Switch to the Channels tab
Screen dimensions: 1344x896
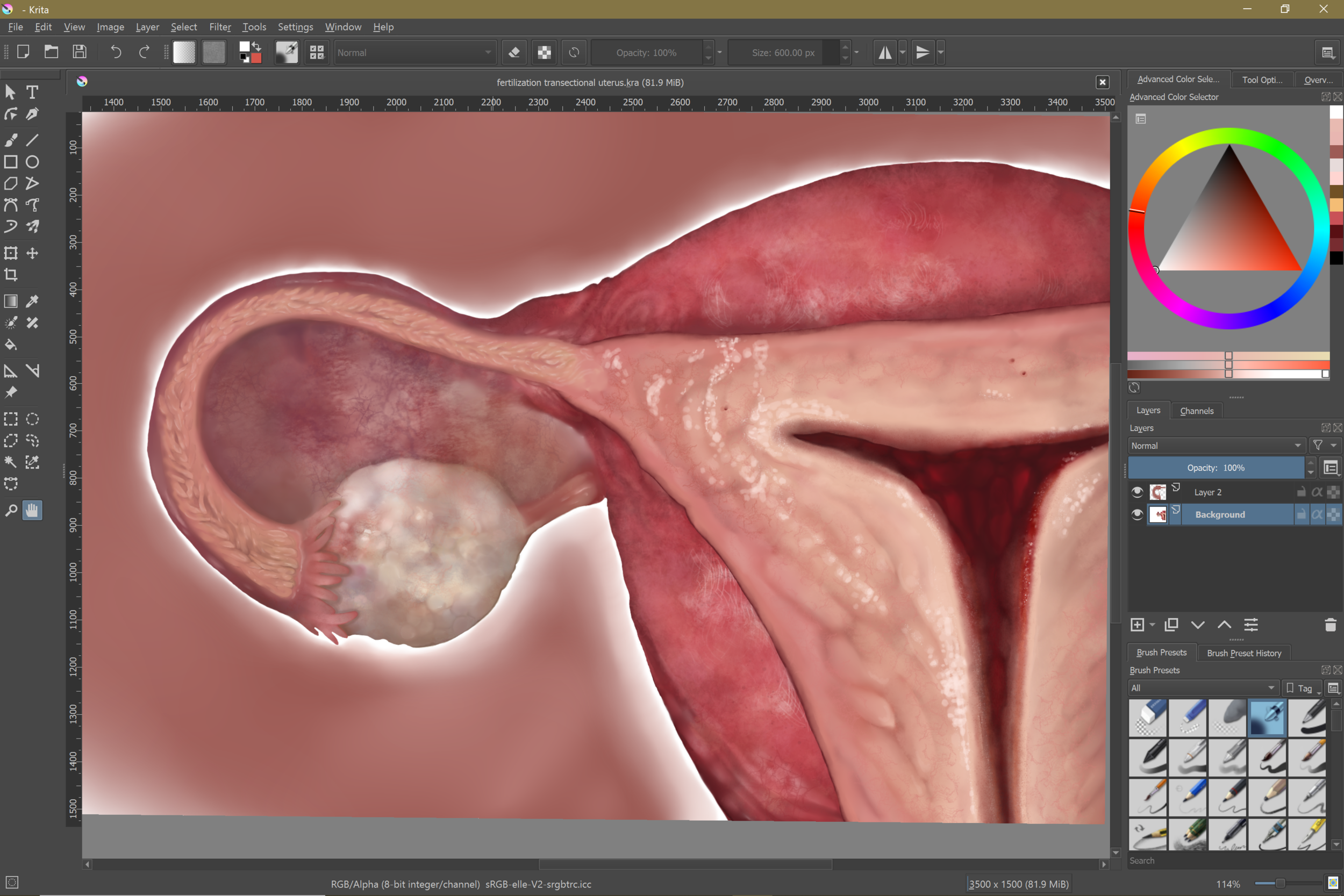click(x=1197, y=410)
